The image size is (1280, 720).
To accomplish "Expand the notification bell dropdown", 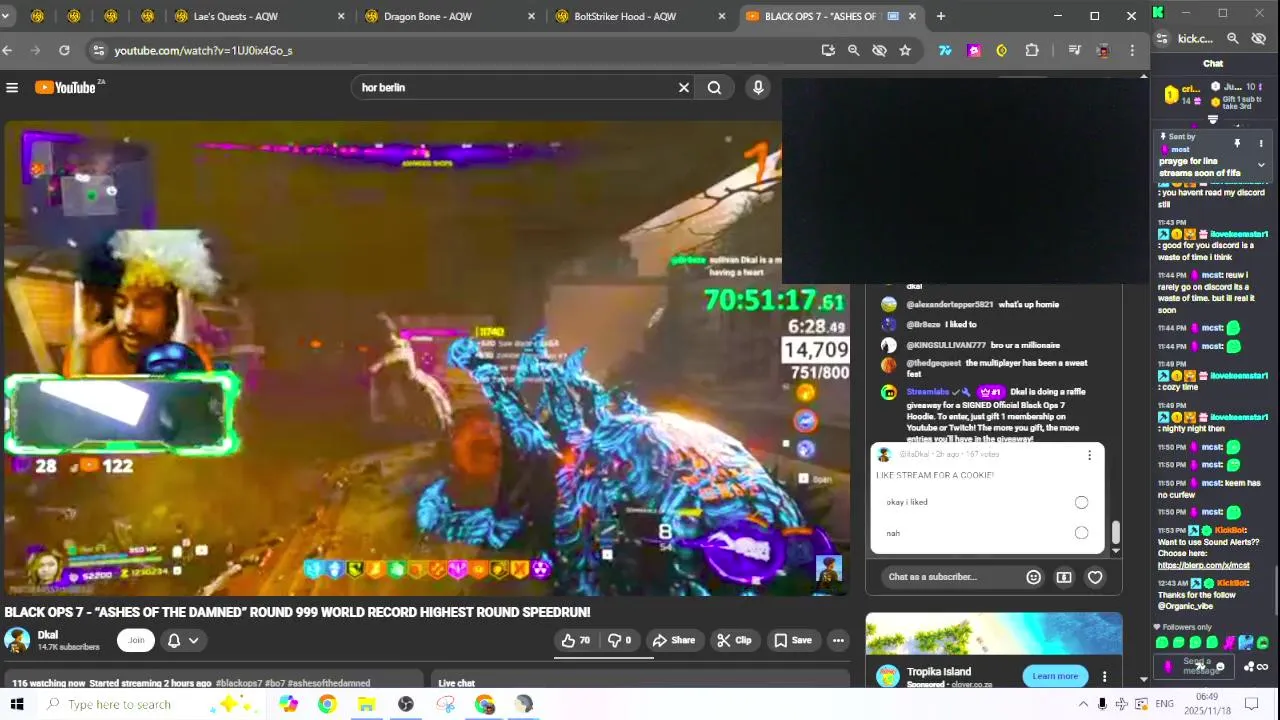I will [x=183, y=640].
